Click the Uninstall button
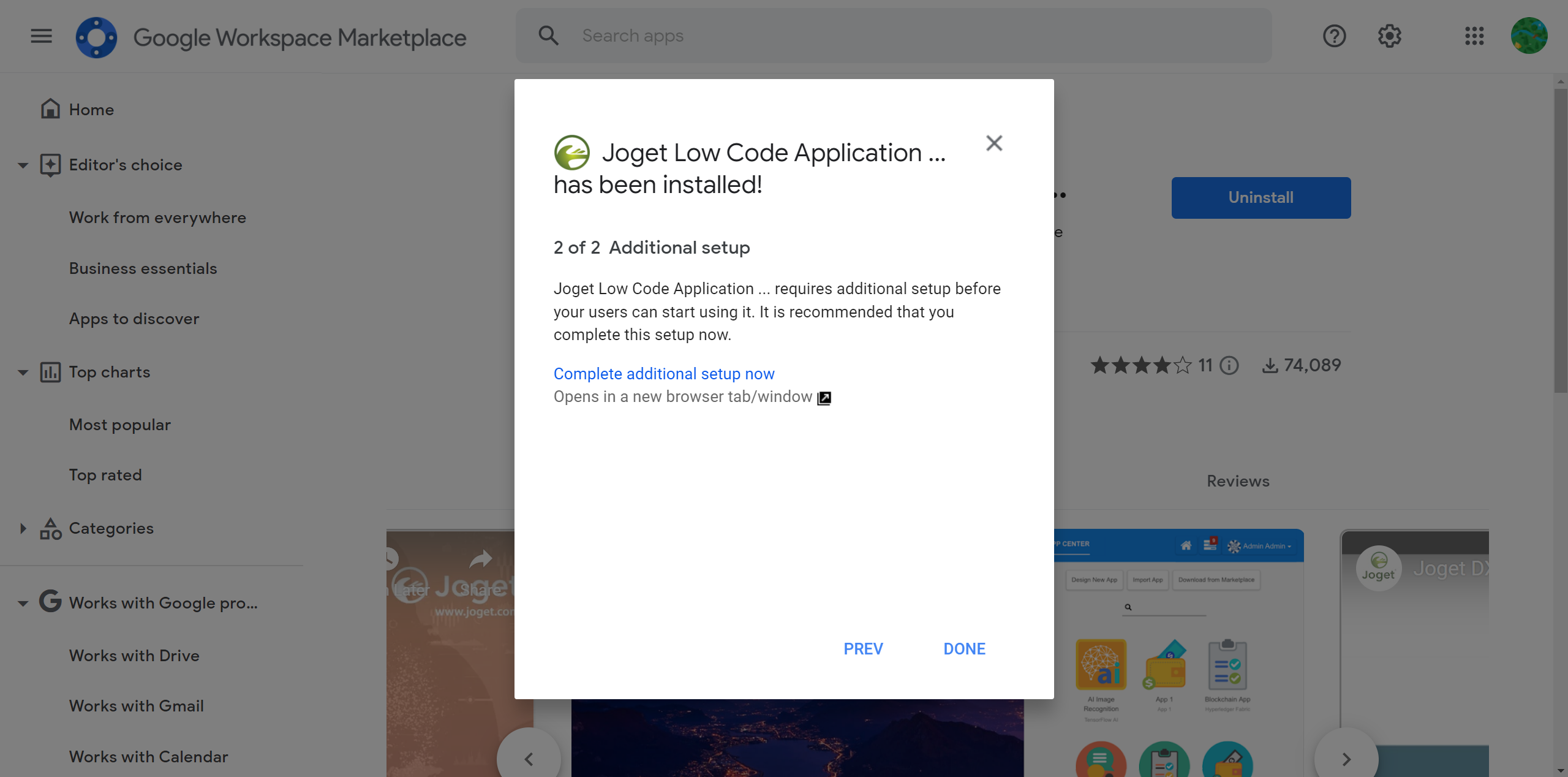Screen dimensions: 1568x777 tap(1261, 197)
